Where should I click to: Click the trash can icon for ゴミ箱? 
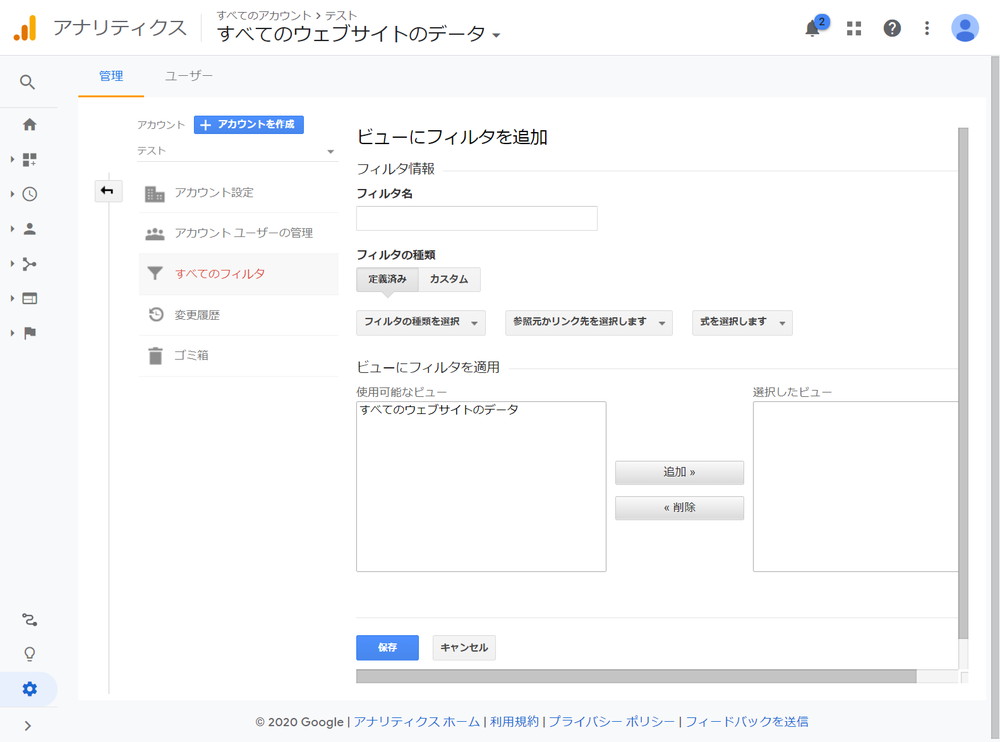click(x=155, y=355)
